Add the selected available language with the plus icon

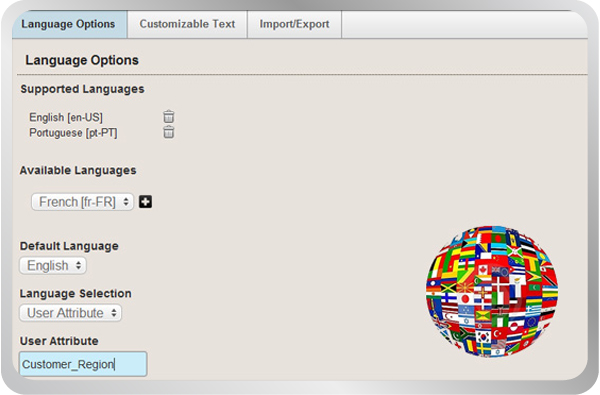point(145,202)
